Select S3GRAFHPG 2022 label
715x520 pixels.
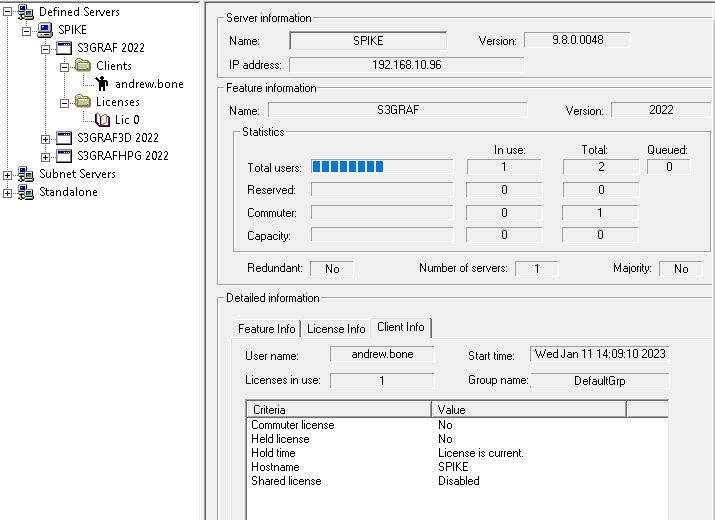[123, 156]
